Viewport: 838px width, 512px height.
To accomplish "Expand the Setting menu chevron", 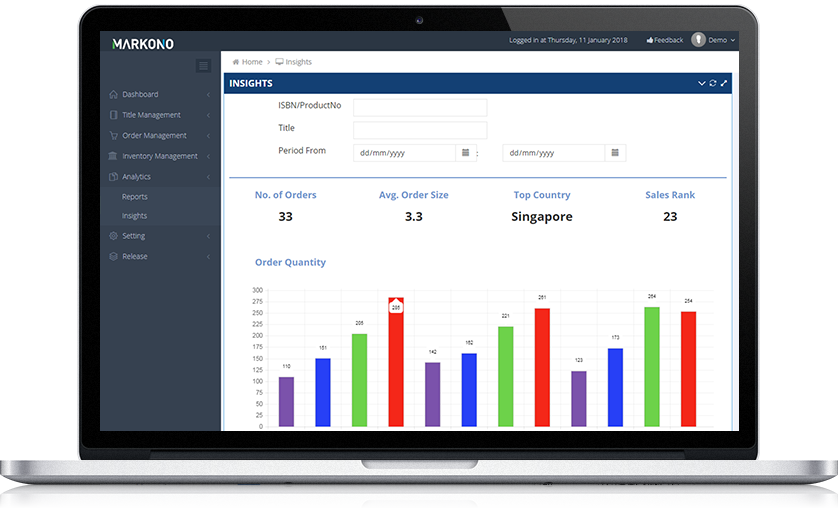I will pyautogui.click(x=208, y=236).
